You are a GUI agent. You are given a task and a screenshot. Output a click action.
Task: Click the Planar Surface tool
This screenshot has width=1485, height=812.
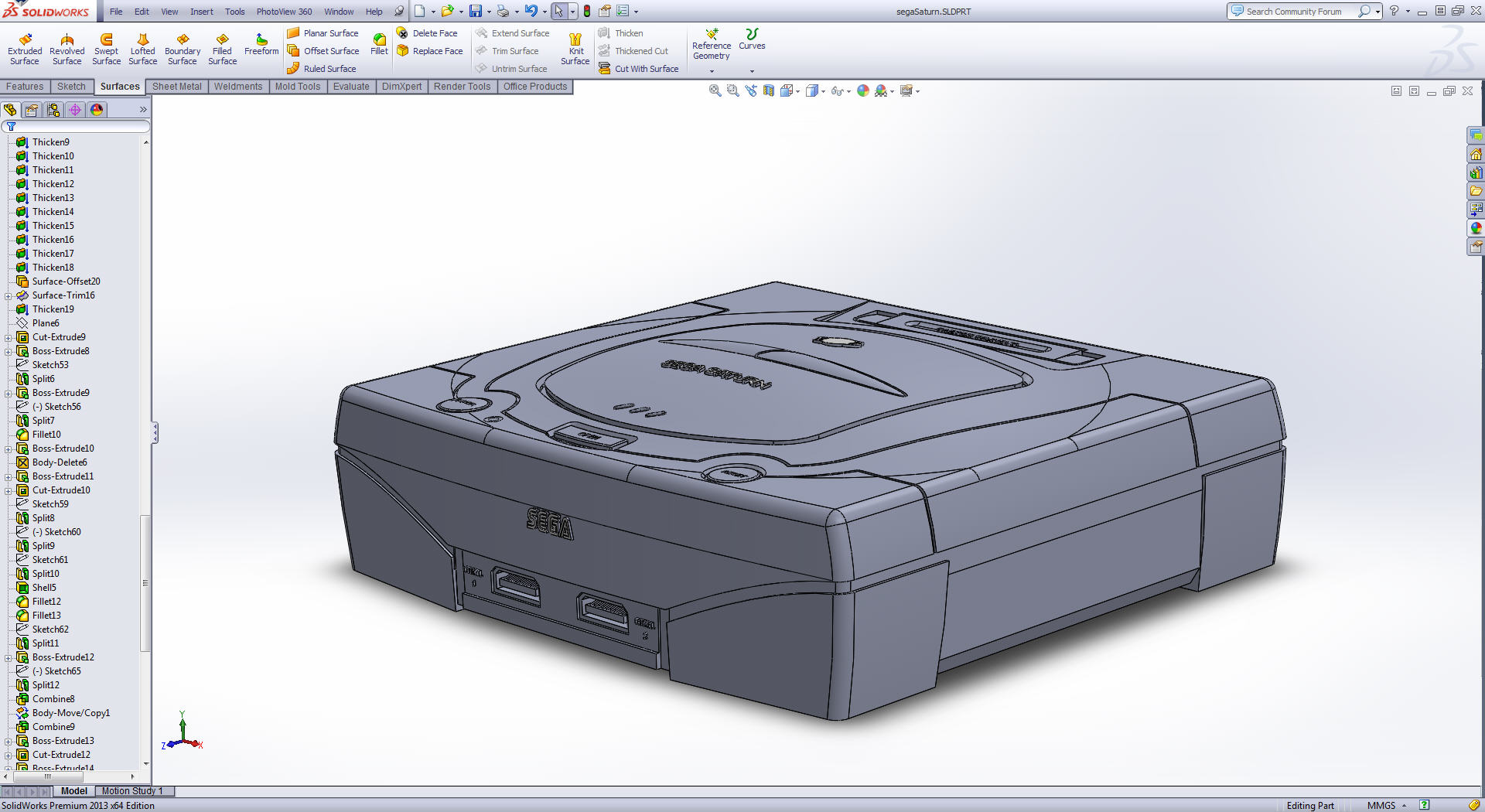tap(323, 33)
